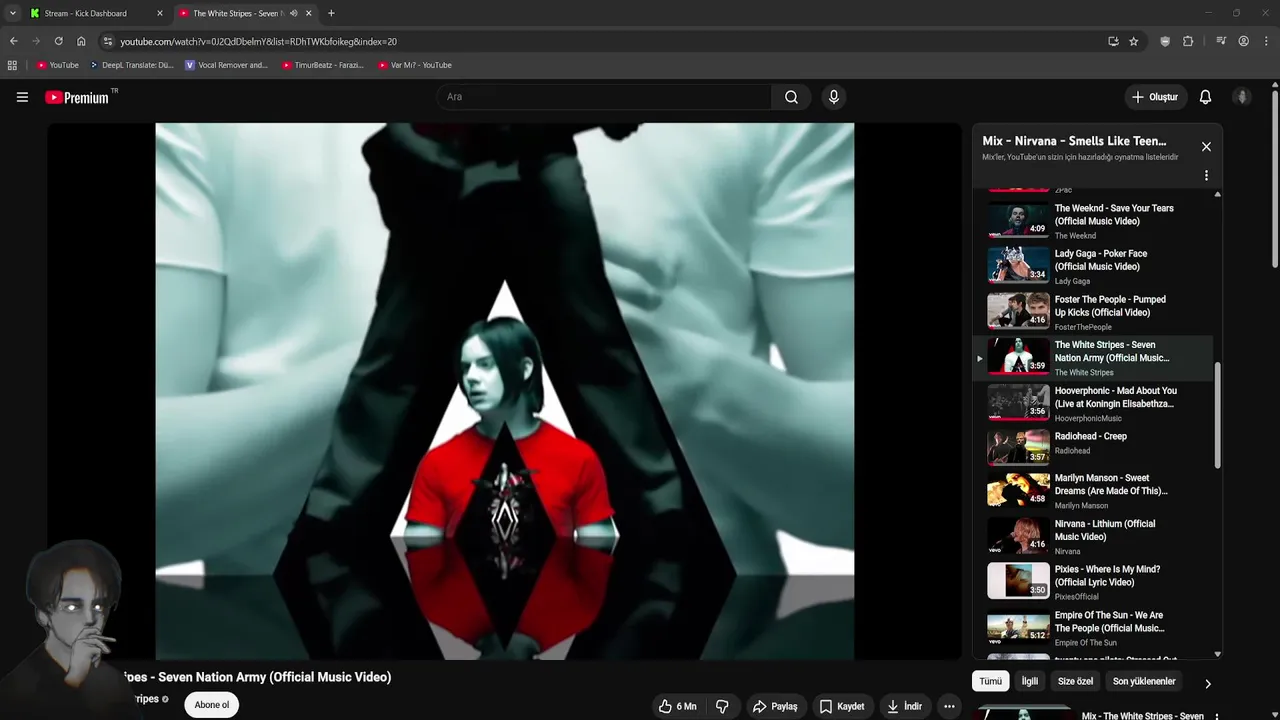Open browser tab search dropdown
Image resolution: width=1280 pixels, height=720 pixels.
pos(12,13)
